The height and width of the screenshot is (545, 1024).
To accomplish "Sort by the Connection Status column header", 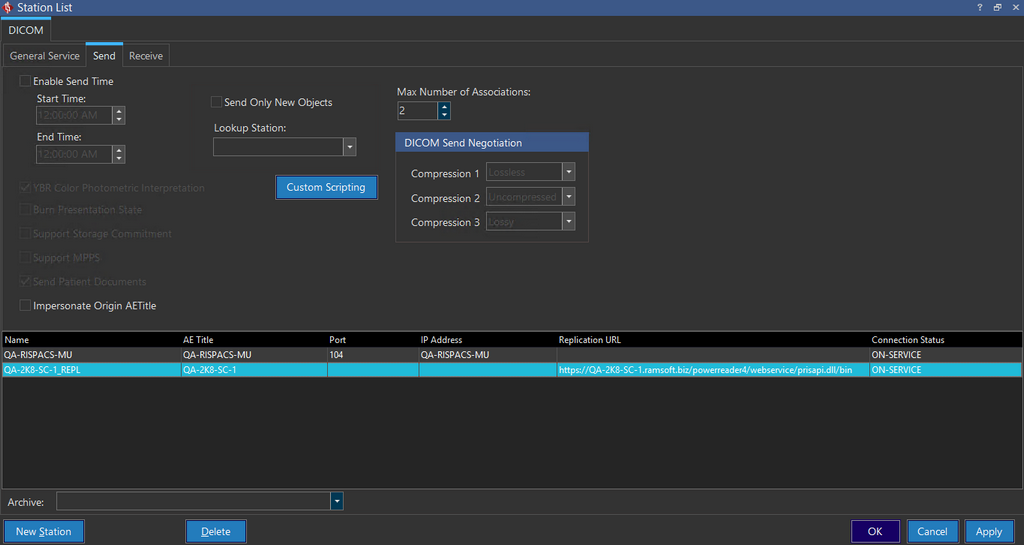I will (907, 340).
